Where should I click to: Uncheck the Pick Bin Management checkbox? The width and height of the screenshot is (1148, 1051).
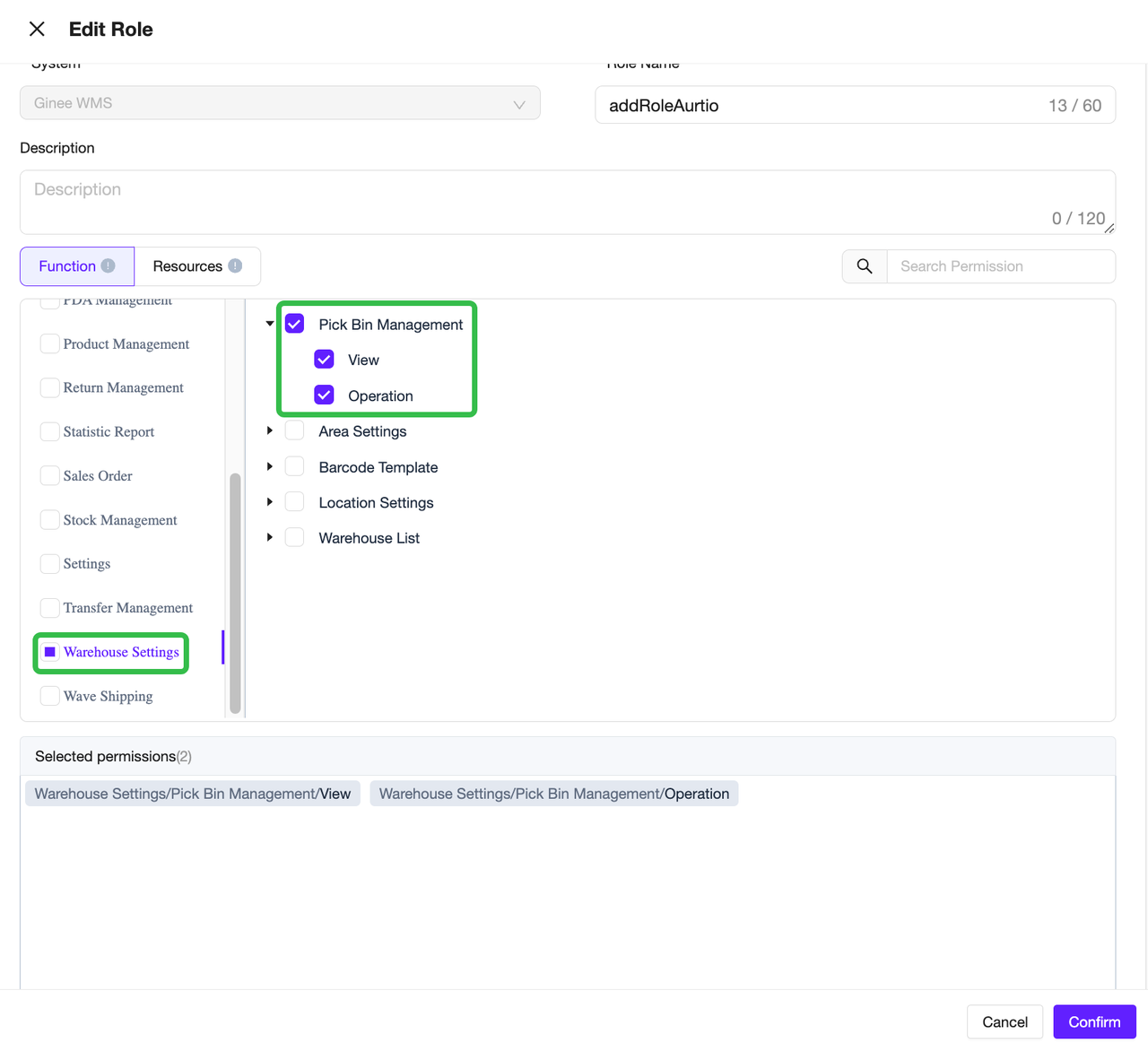pyautogui.click(x=295, y=324)
